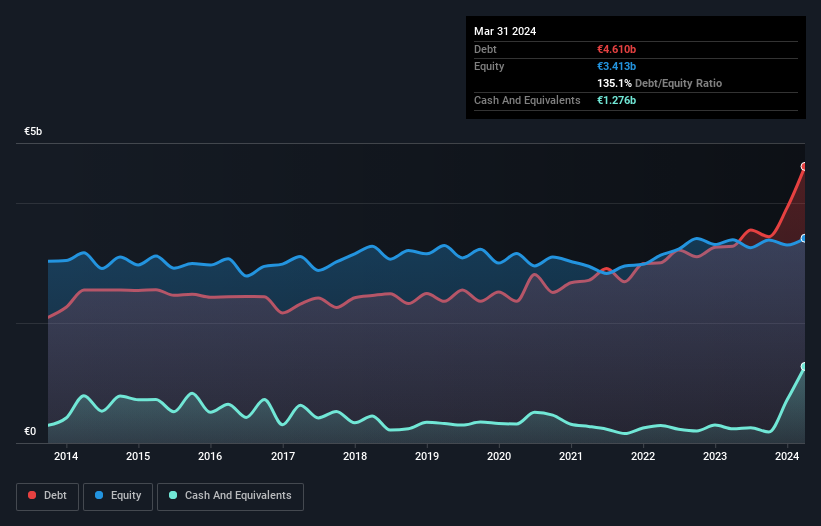Toggle Cash And Equivalents legend button
821x526 pixels.
(230, 496)
